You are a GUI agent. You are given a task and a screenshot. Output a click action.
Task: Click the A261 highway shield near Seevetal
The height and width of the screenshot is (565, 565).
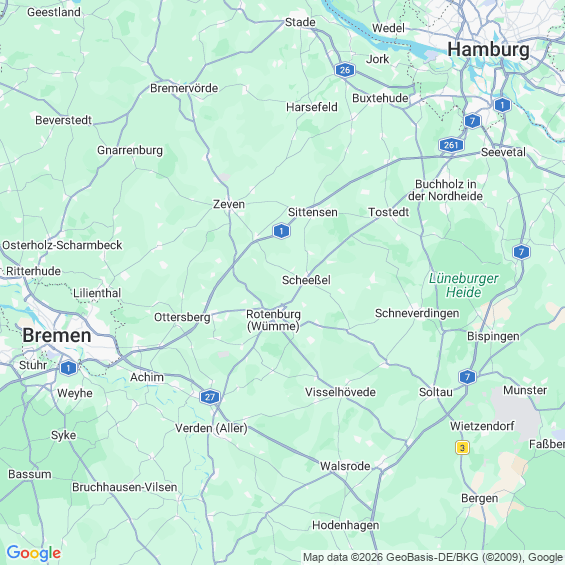point(451,145)
